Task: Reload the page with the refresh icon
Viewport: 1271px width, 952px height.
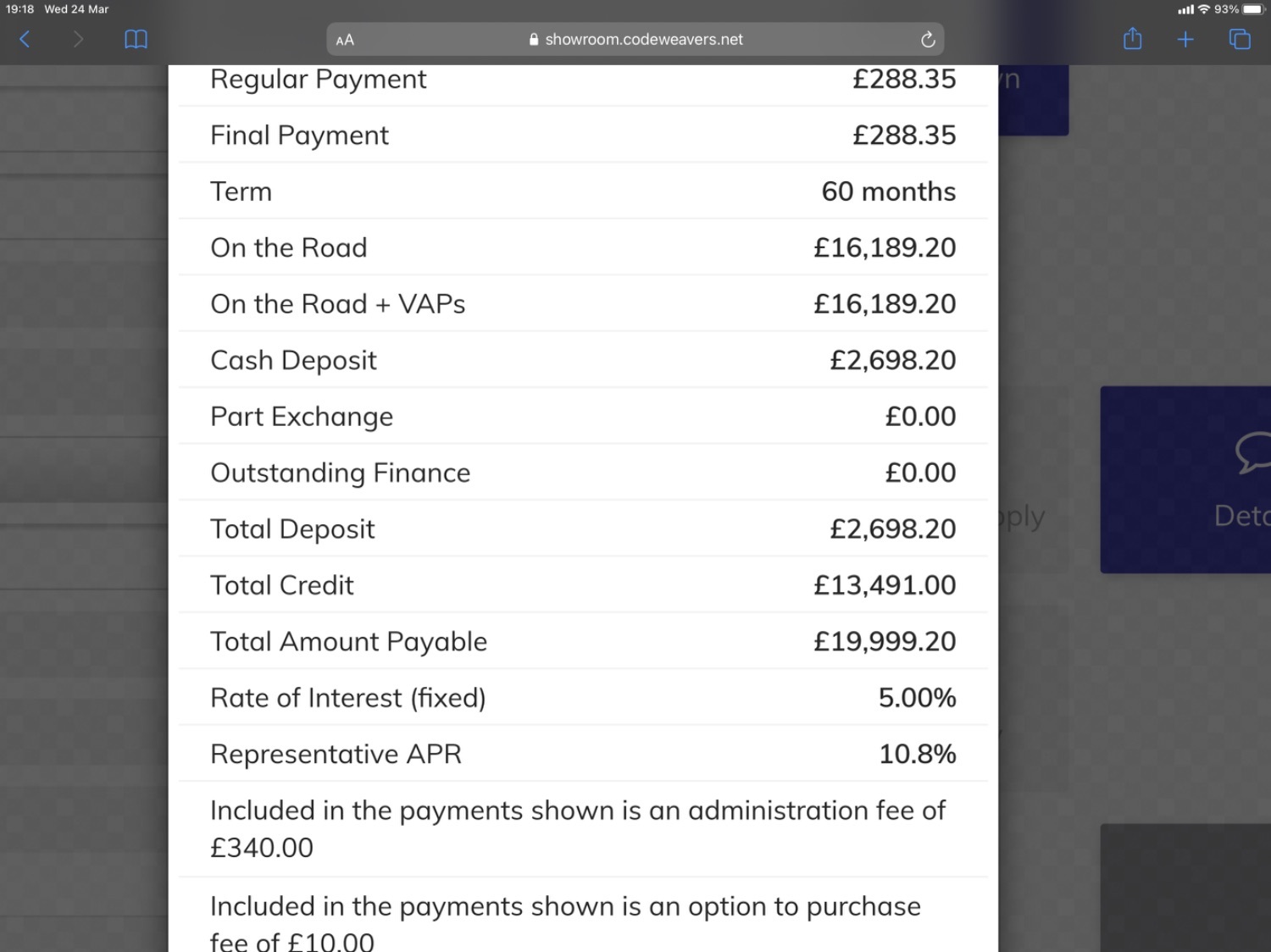Action: [x=928, y=40]
